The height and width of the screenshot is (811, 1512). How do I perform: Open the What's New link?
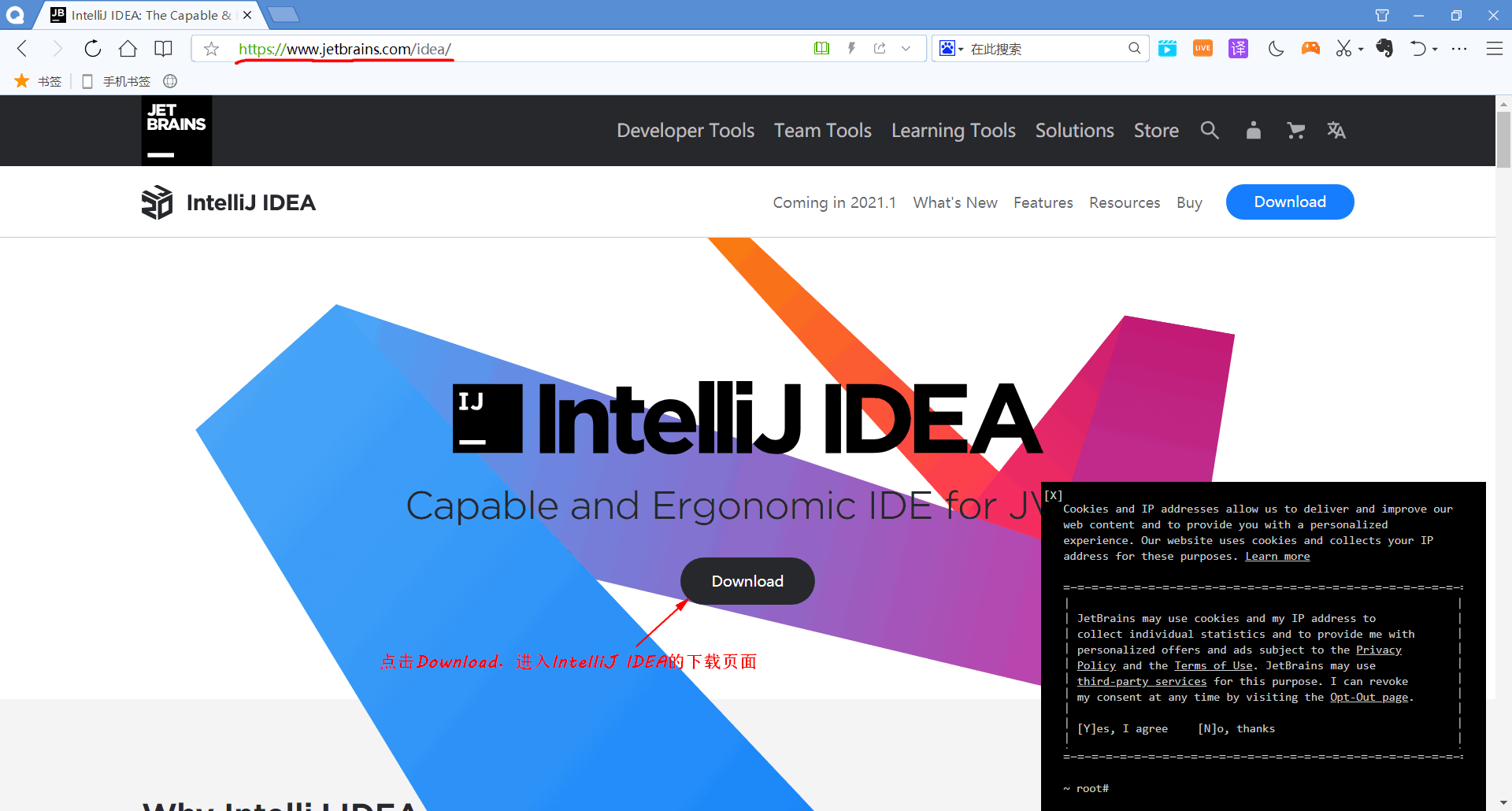coord(955,202)
